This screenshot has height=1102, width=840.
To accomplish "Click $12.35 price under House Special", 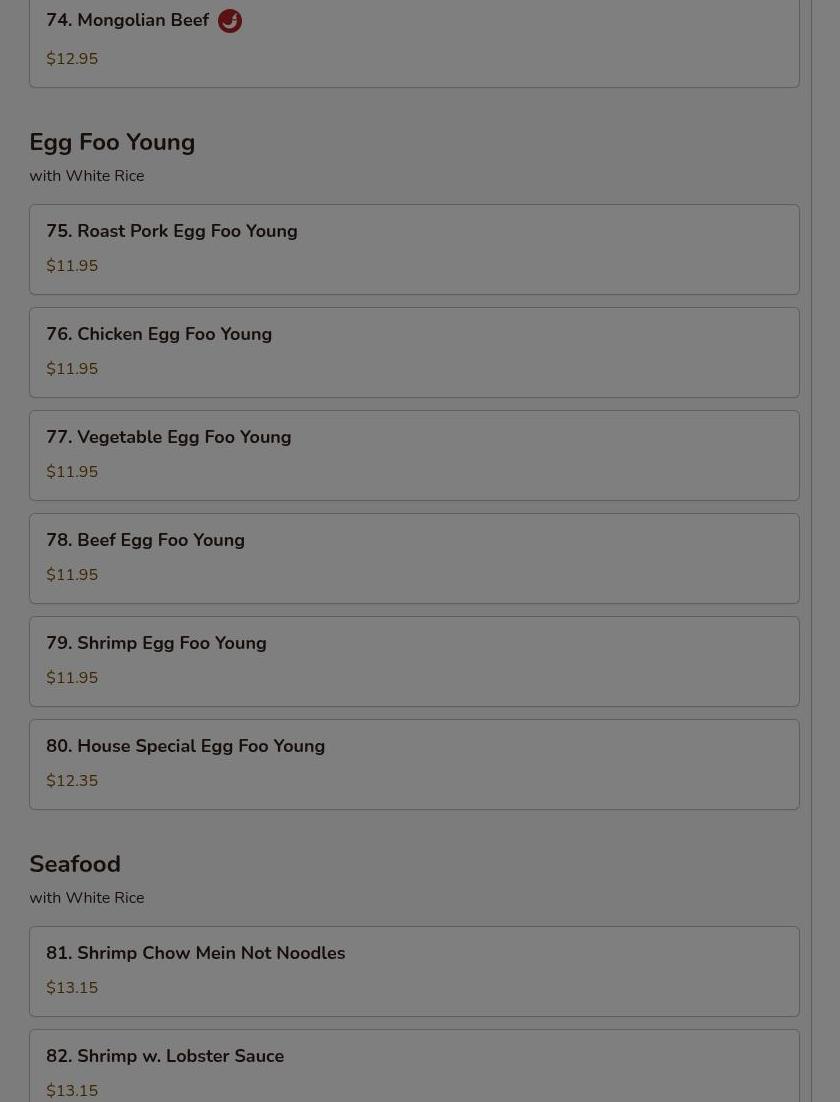I will coord(72,781).
